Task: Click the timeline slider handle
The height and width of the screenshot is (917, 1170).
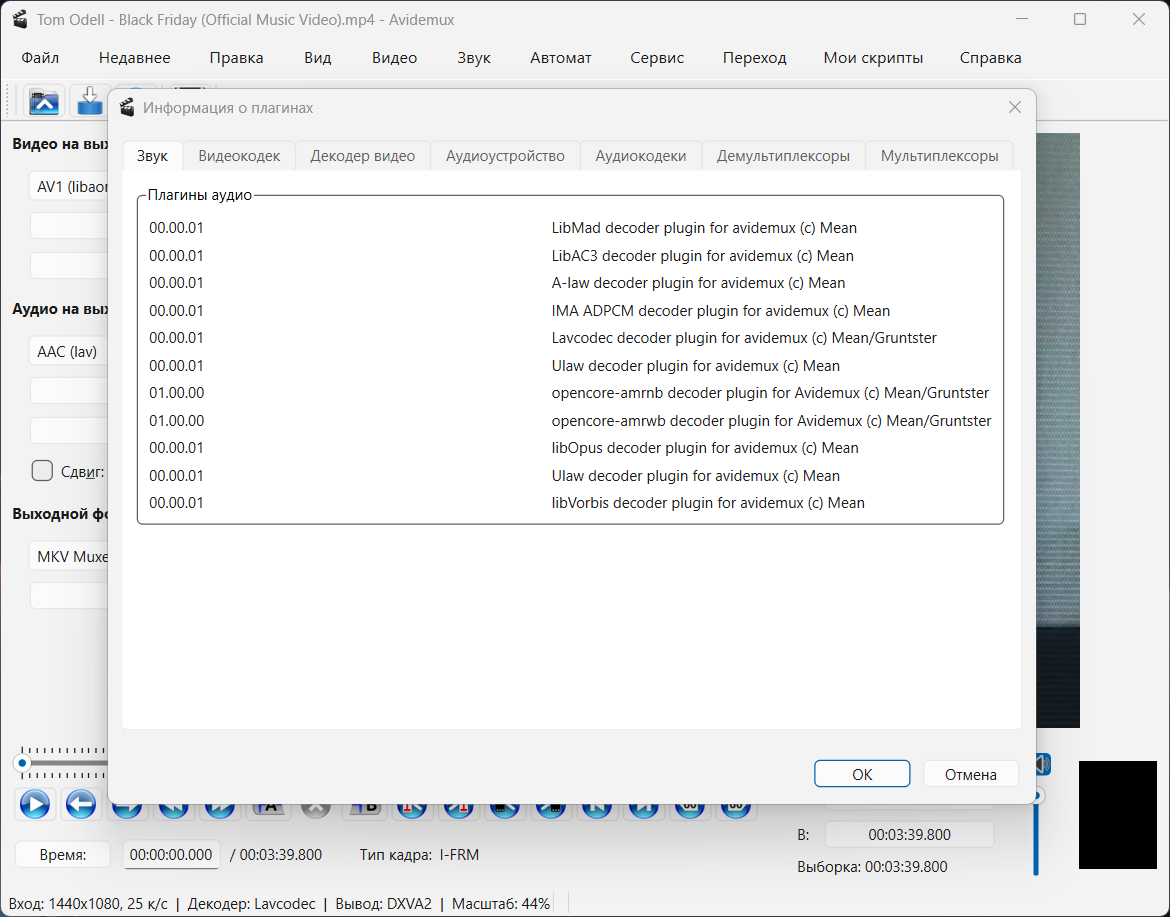Action: tap(22, 763)
